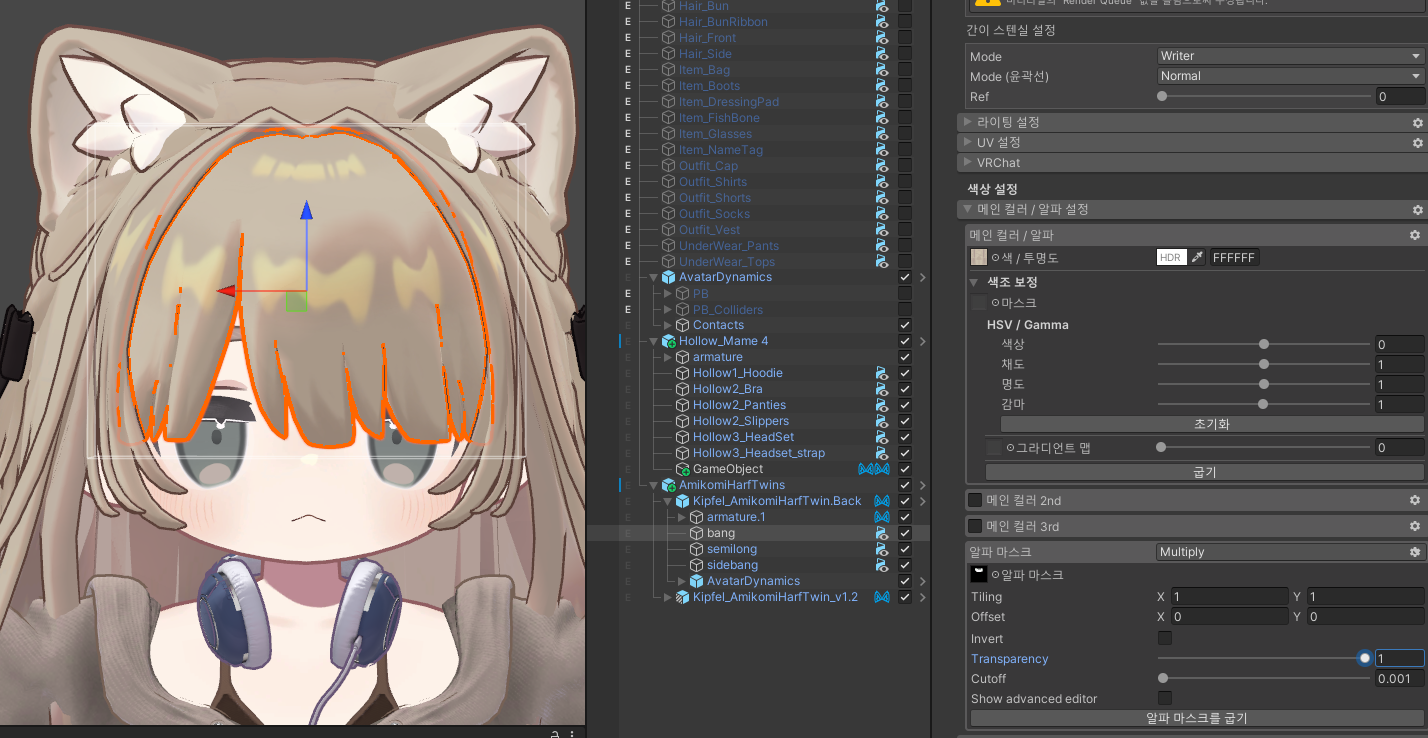
Task: Open the gear menu for UV 설정
Action: tap(1417, 143)
